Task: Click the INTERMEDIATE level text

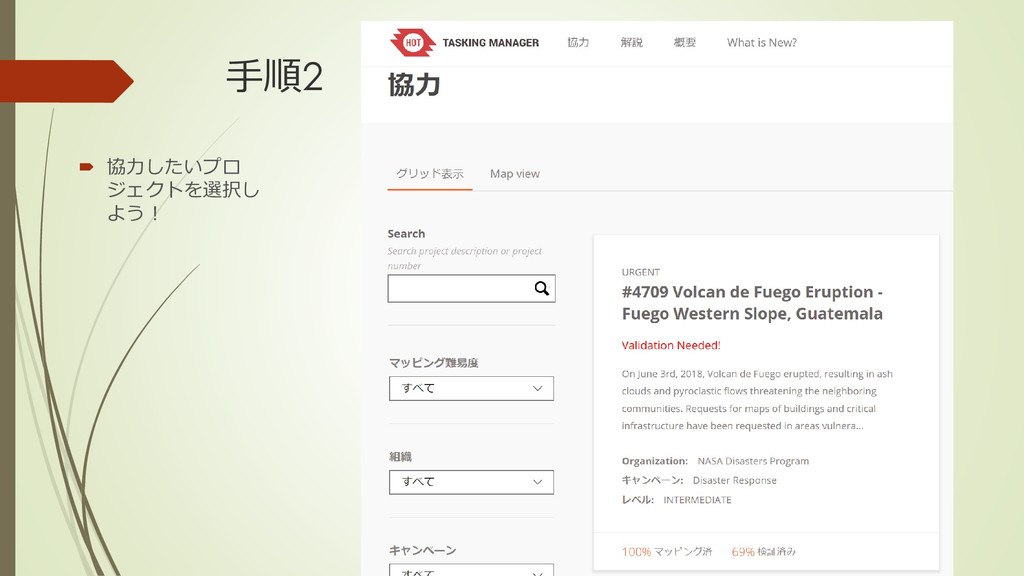Action: pos(697,500)
